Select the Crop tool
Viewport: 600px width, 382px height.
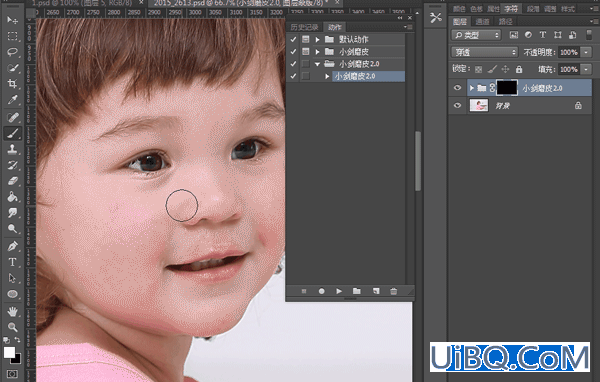(x=12, y=83)
